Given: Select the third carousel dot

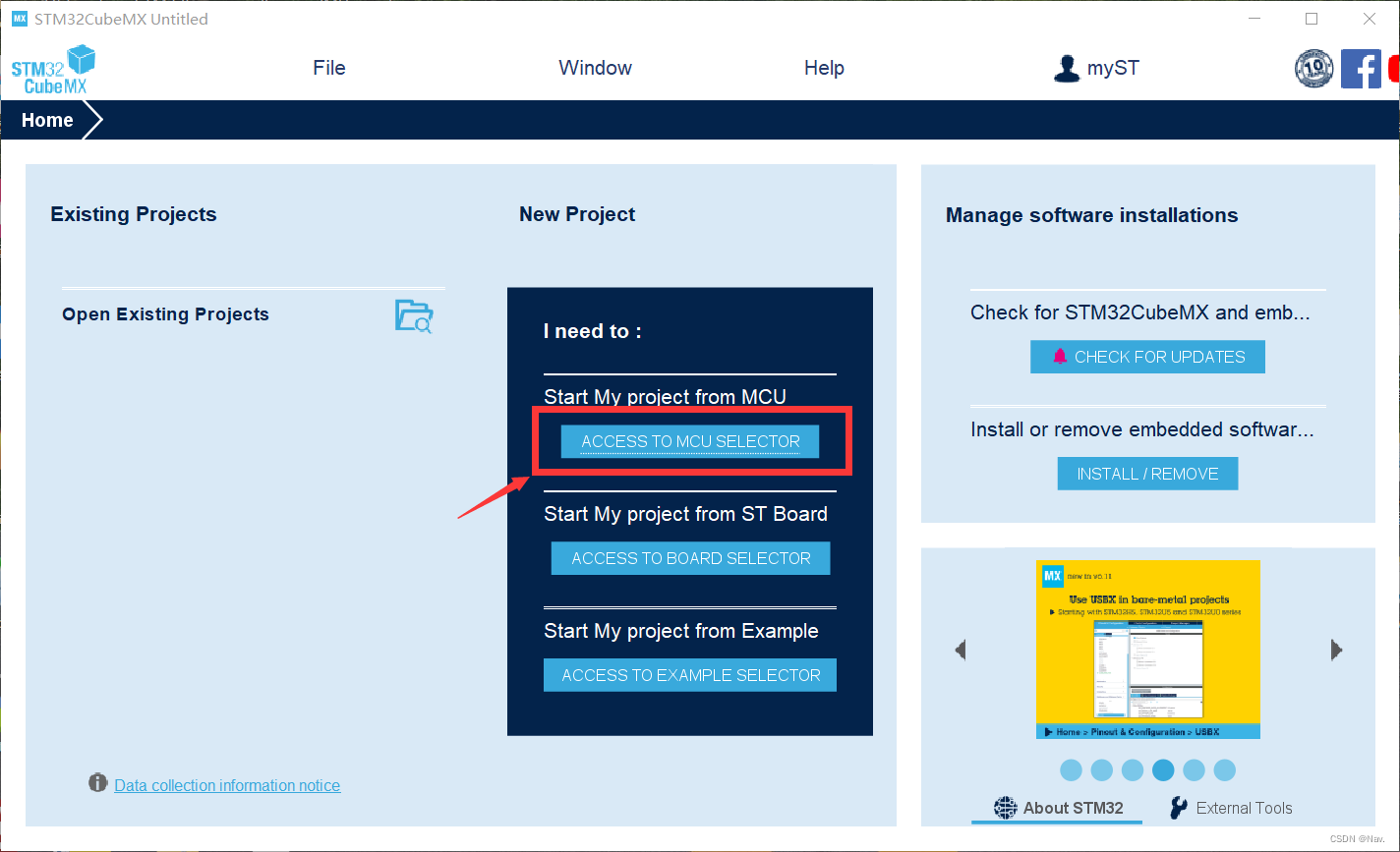Looking at the screenshot, I should pyautogui.click(x=1133, y=770).
